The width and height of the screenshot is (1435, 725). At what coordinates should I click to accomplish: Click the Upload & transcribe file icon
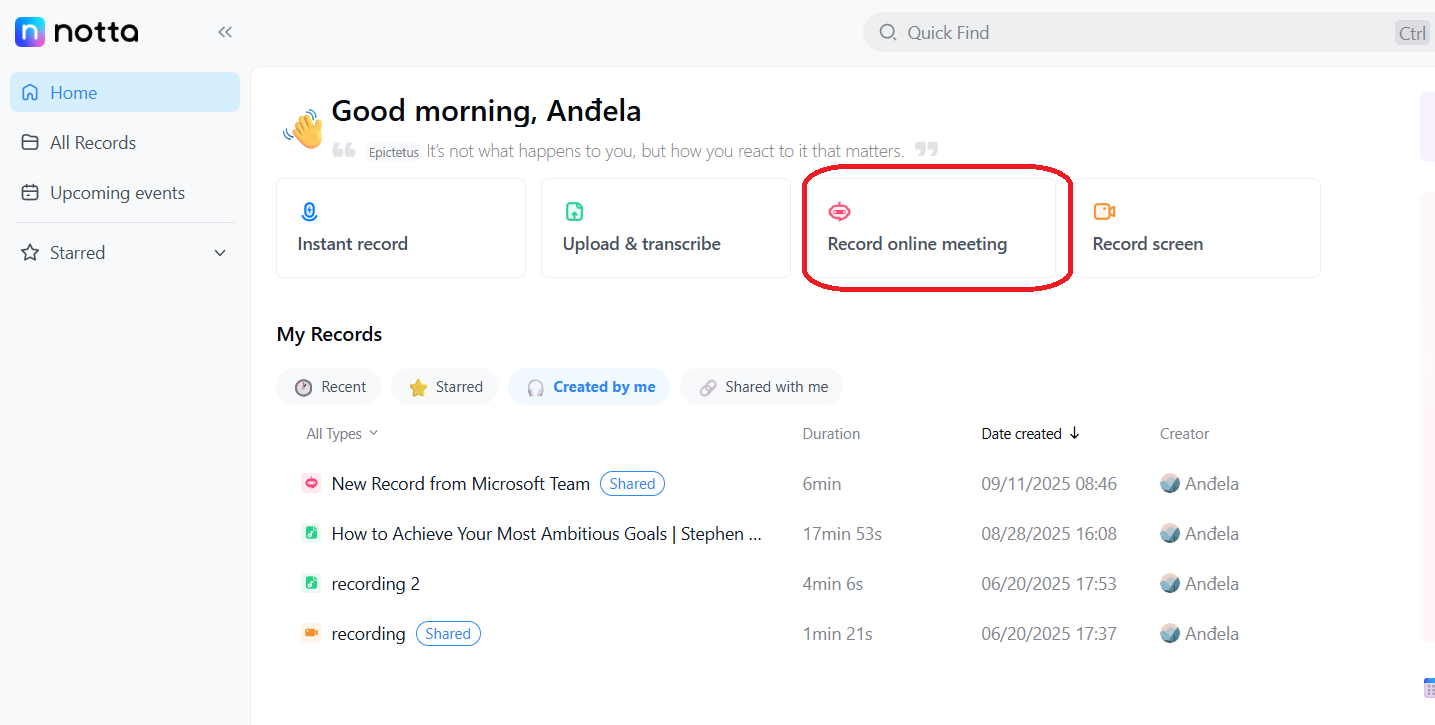coord(574,212)
